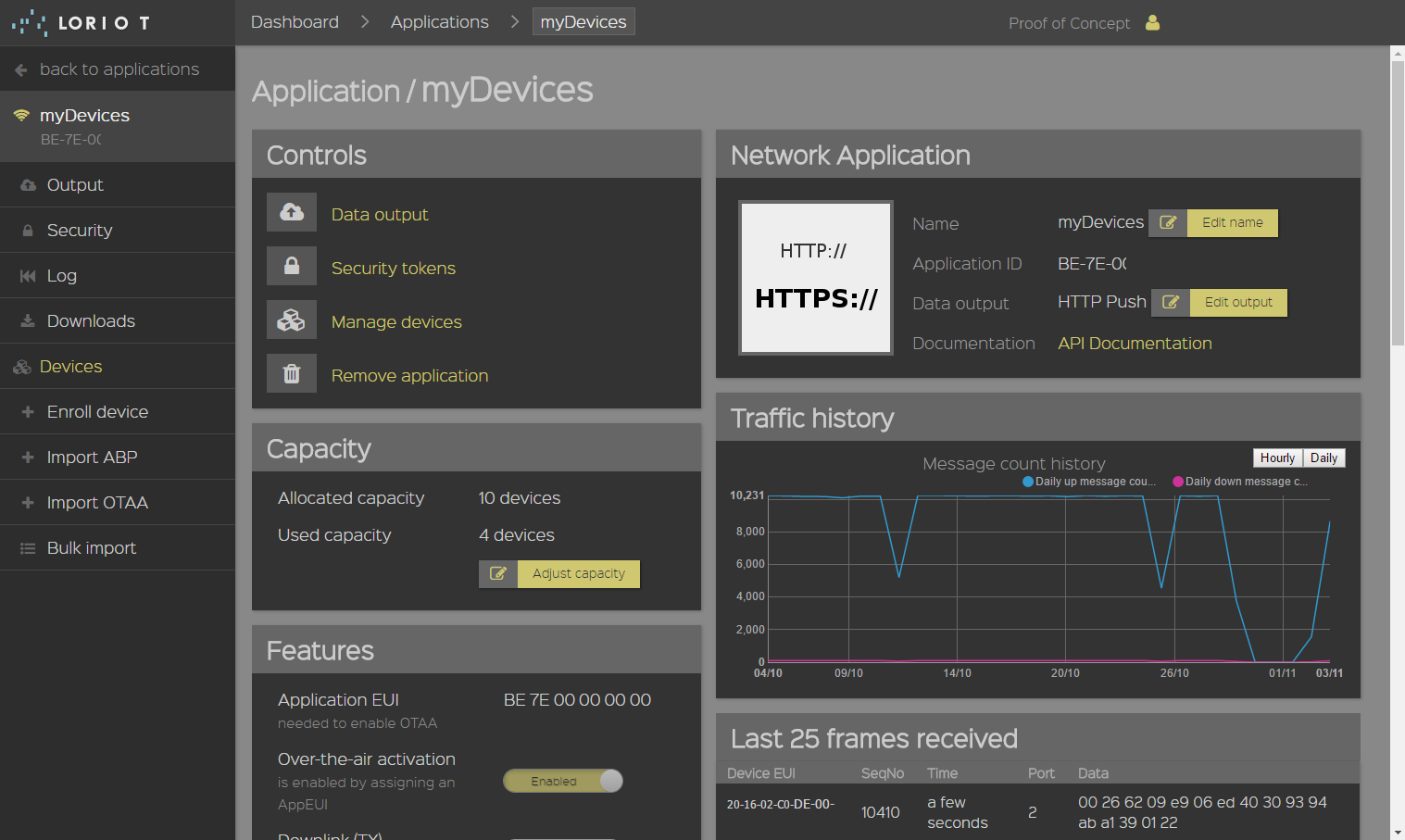This screenshot has height=840, width=1405.
Task: Click the lock icon beside Security in the sidebar
Action: [28, 231]
